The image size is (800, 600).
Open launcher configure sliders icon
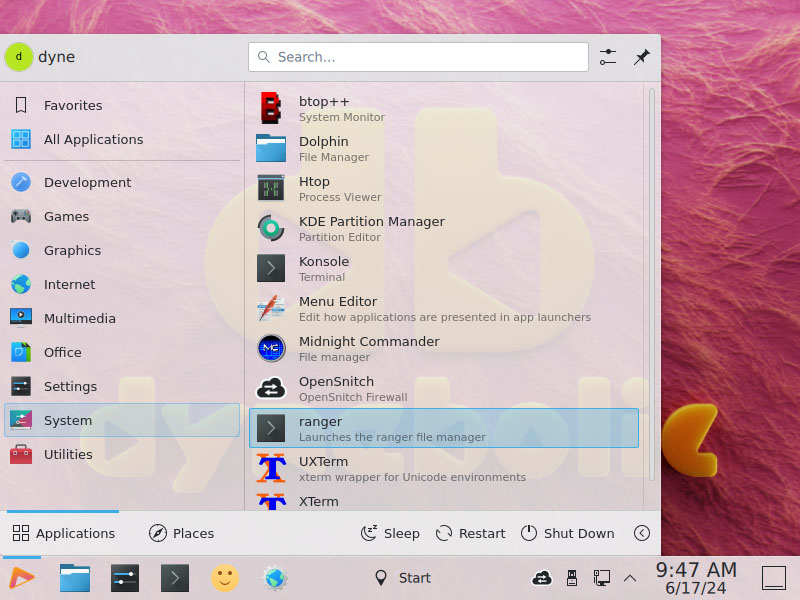click(x=608, y=57)
